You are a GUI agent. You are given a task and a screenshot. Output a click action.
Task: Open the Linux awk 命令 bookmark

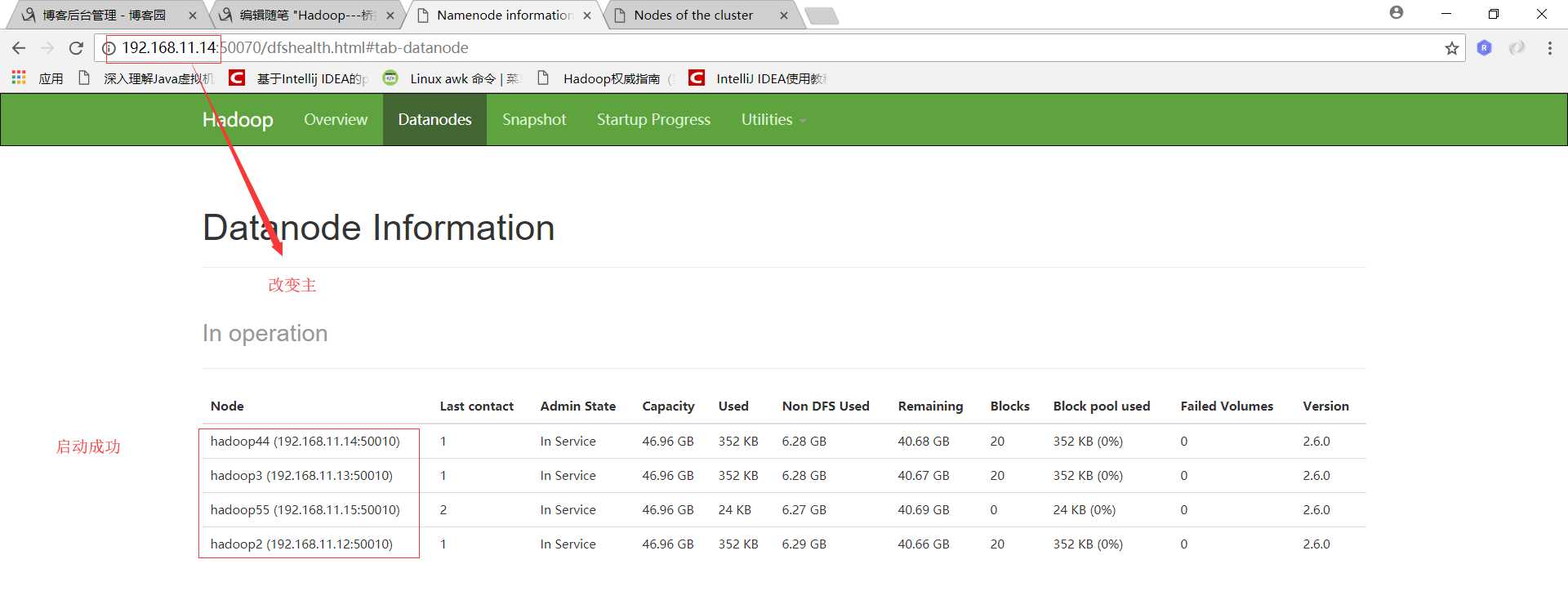[x=452, y=78]
